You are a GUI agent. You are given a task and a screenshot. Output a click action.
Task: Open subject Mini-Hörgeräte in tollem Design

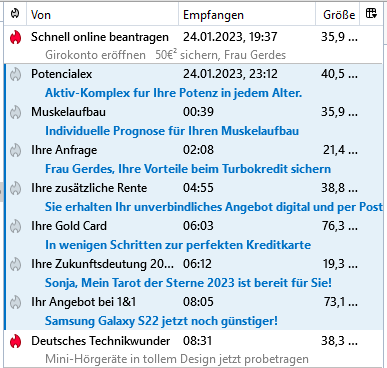click(177, 359)
